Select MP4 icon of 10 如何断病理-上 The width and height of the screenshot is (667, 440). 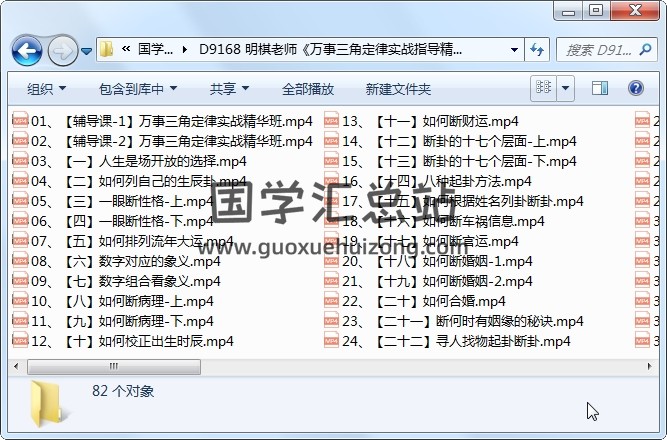pos(20,301)
